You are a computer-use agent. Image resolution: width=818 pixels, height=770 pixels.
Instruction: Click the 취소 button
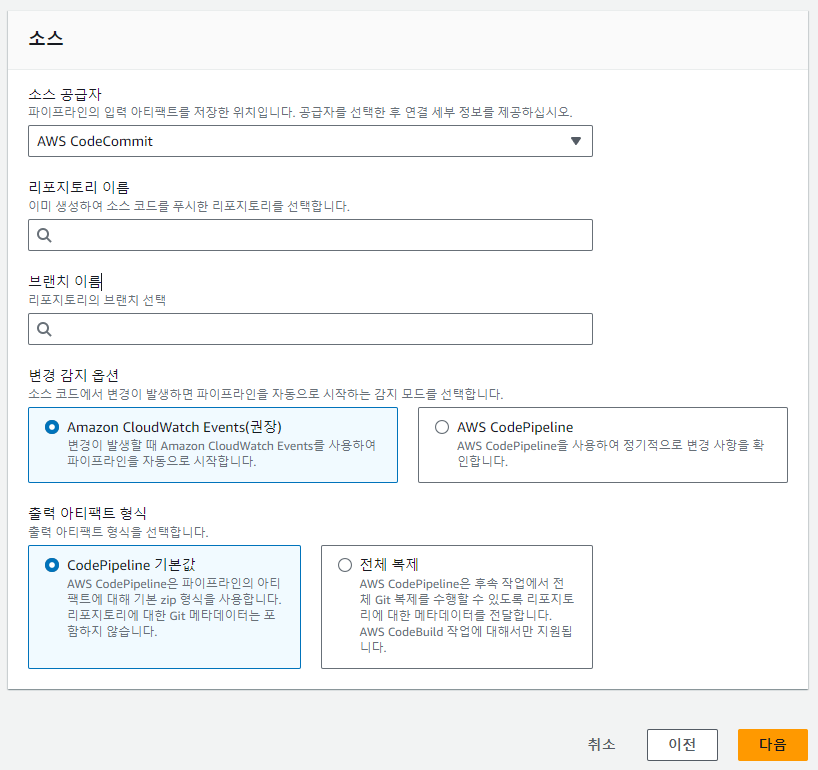602,744
